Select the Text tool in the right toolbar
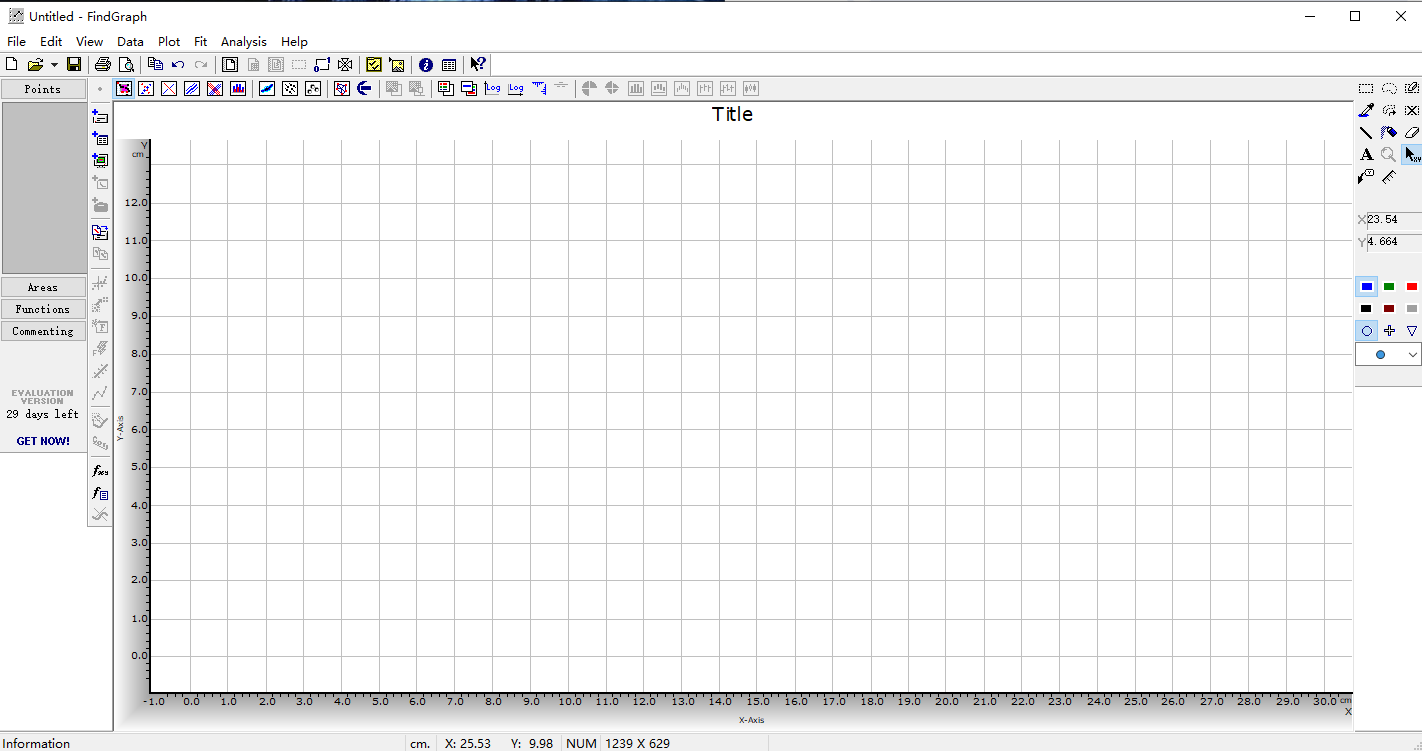 pyautogui.click(x=1366, y=154)
